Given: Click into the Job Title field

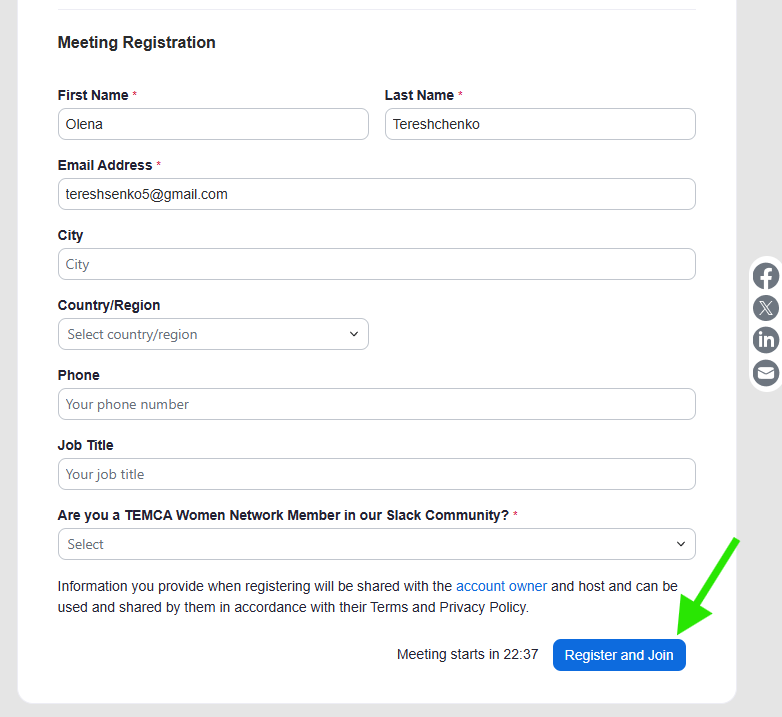Looking at the screenshot, I should point(377,474).
